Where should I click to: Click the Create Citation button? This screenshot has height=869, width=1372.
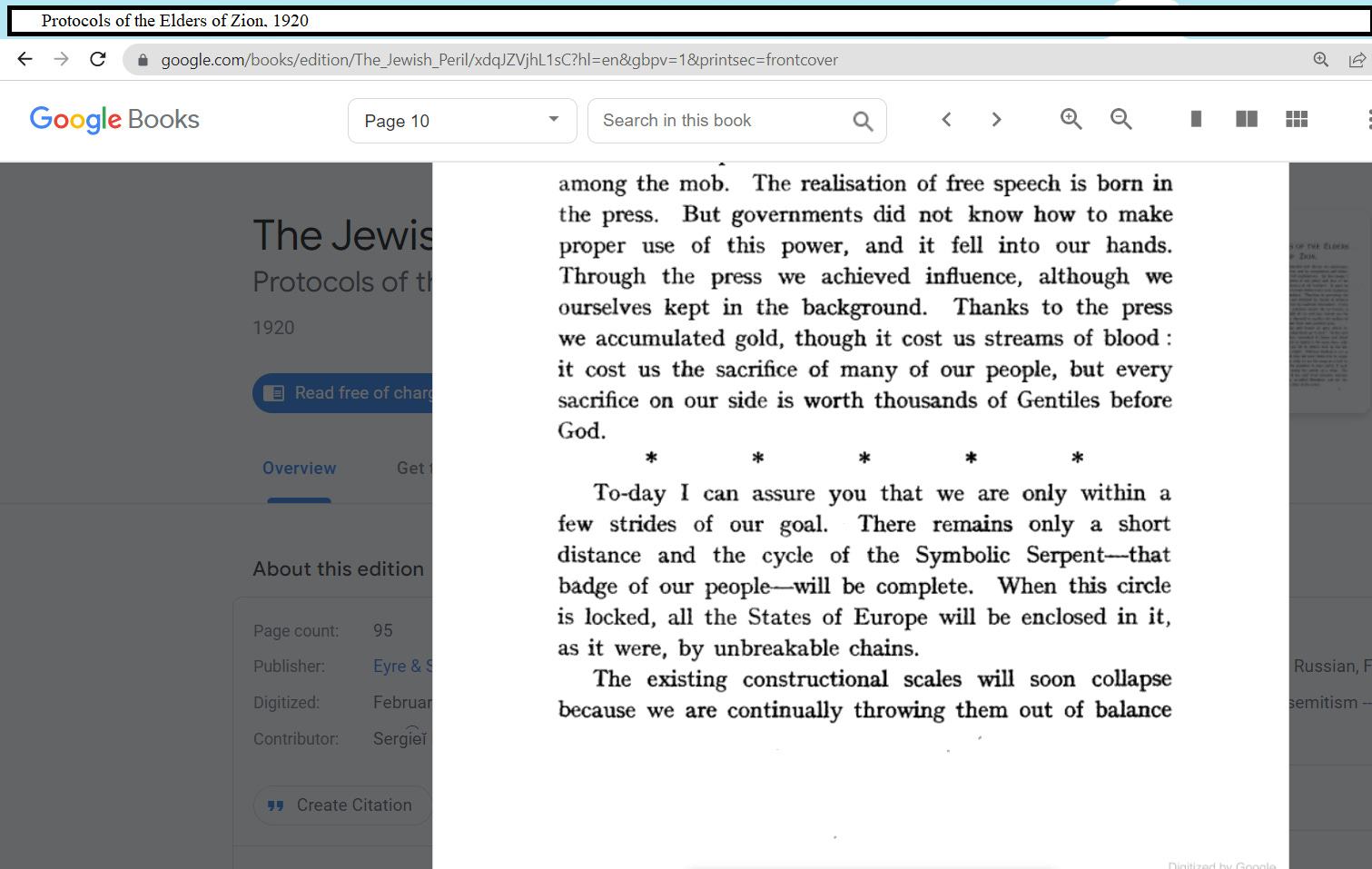point(343,805)
